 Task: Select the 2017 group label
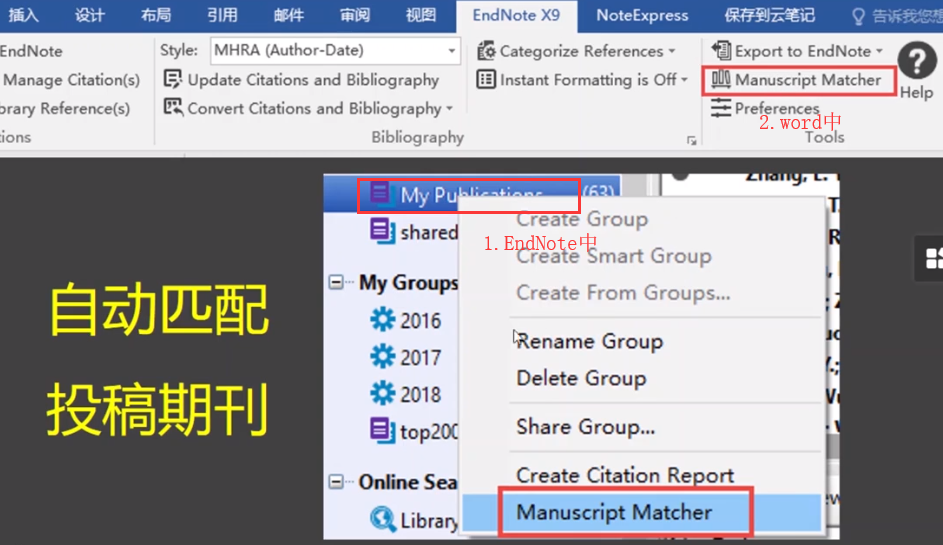tap(420, 357)
